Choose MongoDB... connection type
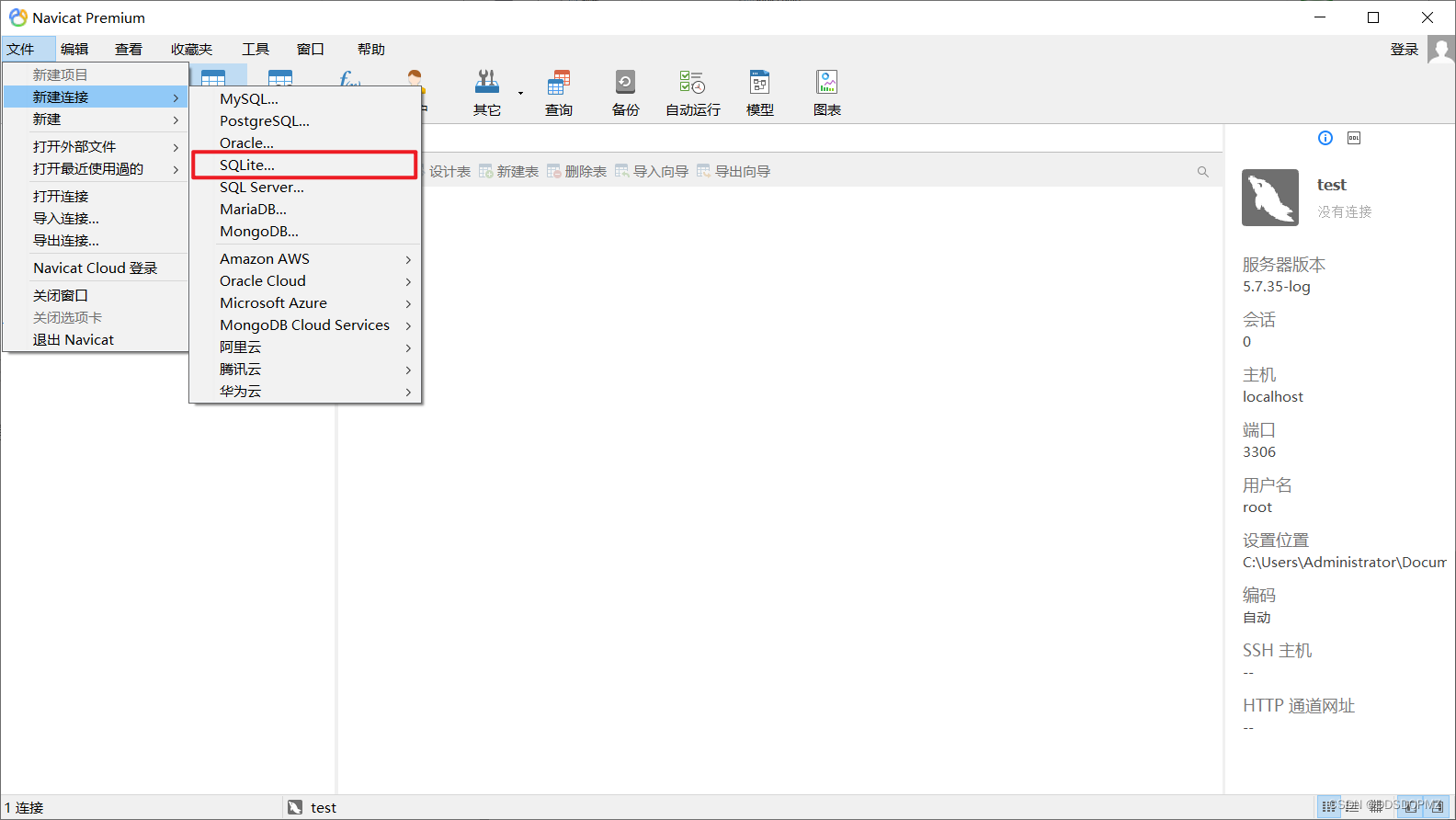This screenshot has width=1456, height=820. click(x=305, y=232)
